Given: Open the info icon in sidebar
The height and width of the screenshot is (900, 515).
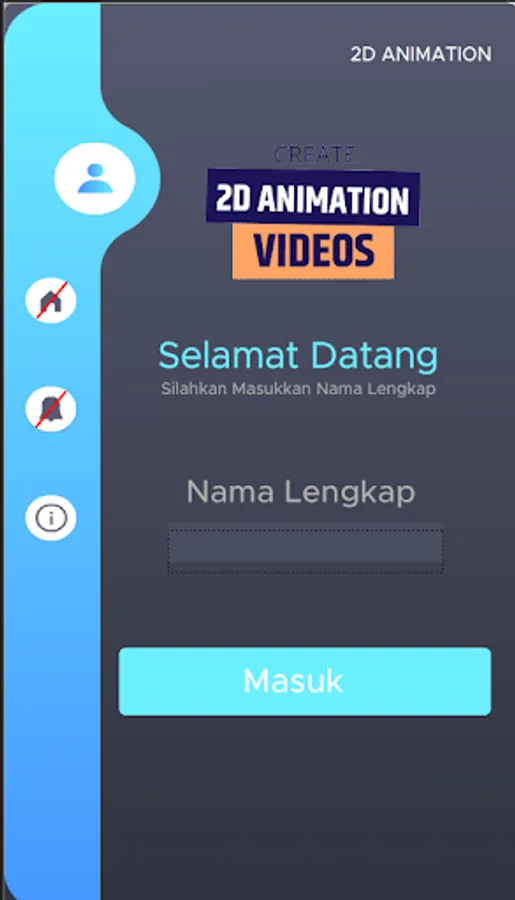Looking at the screenshot, I should tap(51, 518).
